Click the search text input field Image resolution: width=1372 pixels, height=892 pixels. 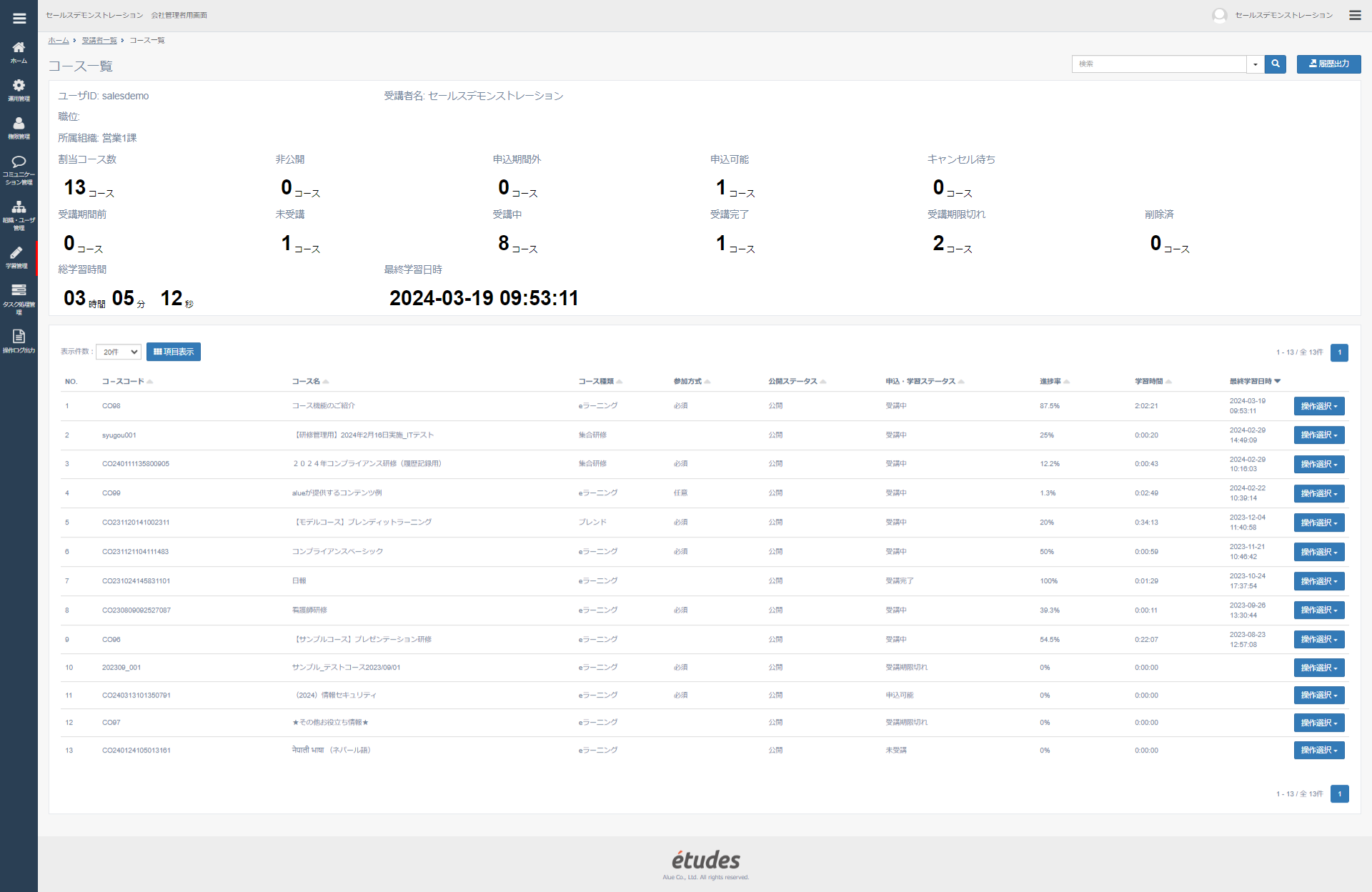pos(1159,64)
